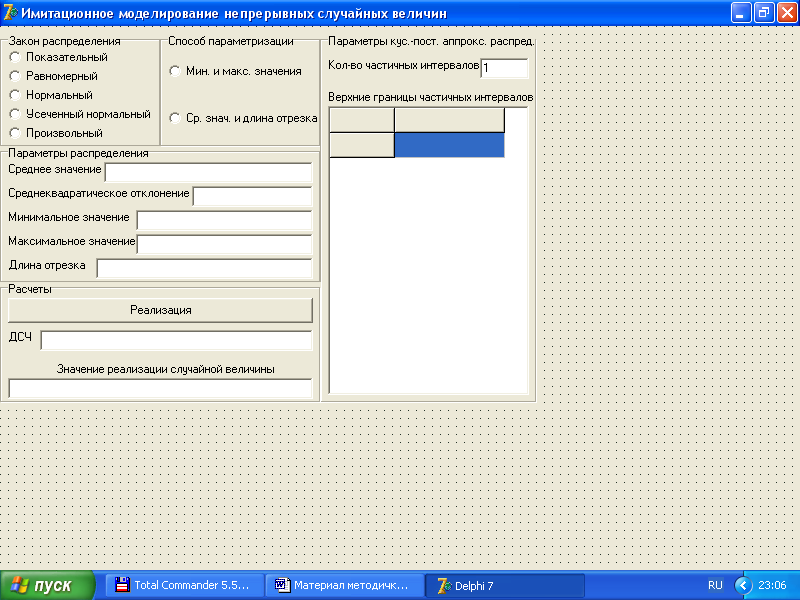
Task: Click the ДСЧ input field
Action: [176, 340]
